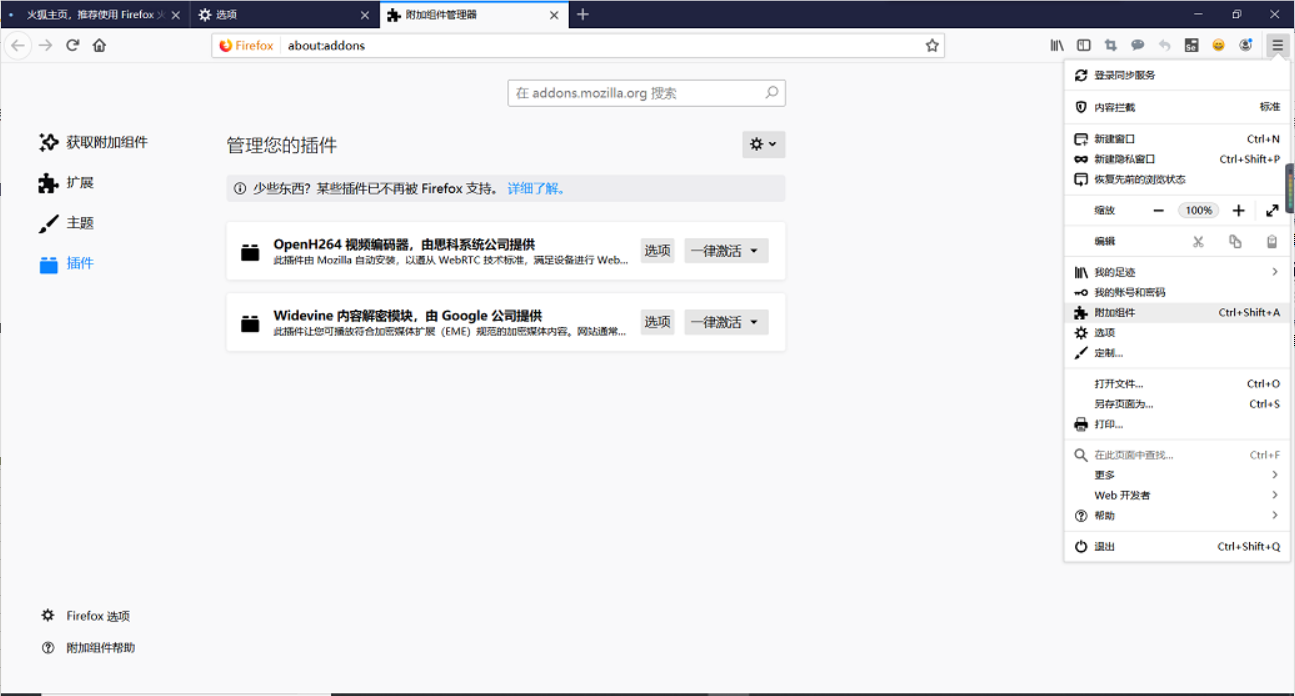Click the smiley emoji toolbar icon
The image size is (1295, 696).
(1218, 45)
